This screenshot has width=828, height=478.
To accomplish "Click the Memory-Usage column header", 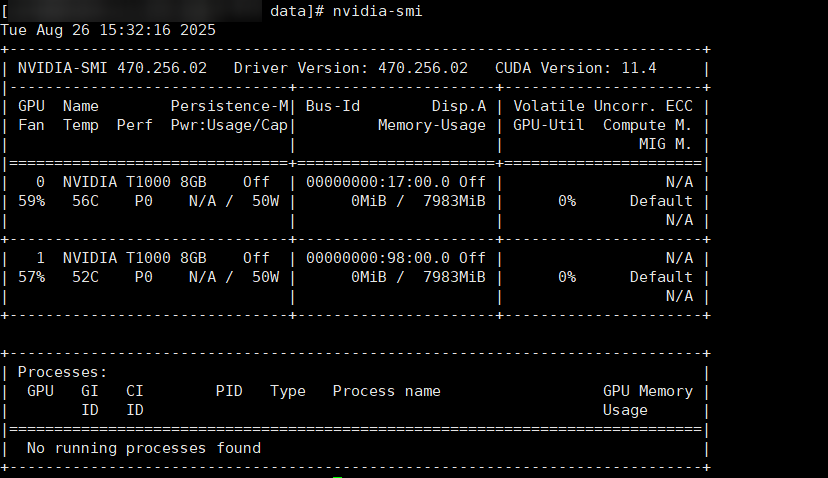I will click(x=431, y=125).
